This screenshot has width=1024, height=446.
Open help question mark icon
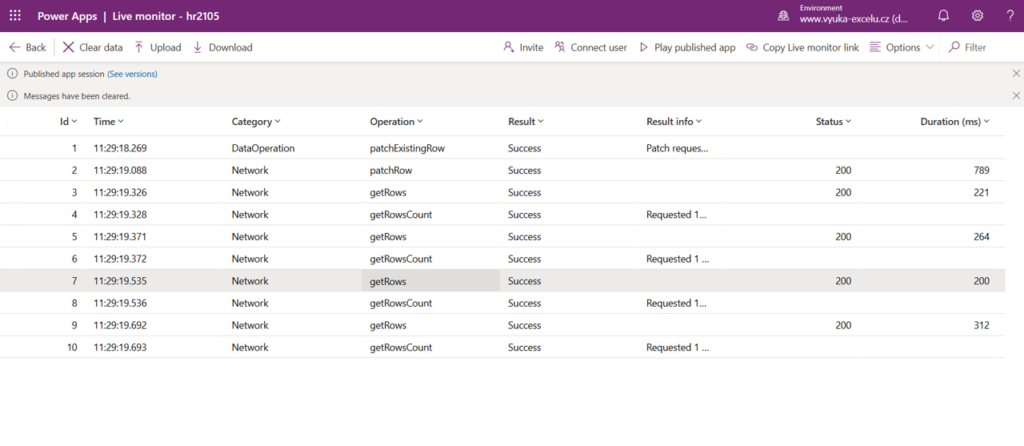point(1010,16)
